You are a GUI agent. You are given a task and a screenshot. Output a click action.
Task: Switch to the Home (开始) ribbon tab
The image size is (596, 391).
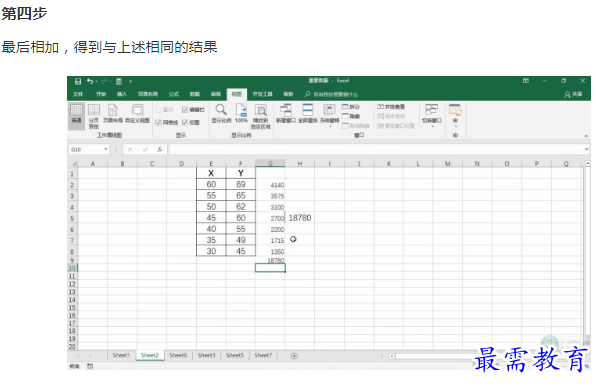tap(101, 94)
